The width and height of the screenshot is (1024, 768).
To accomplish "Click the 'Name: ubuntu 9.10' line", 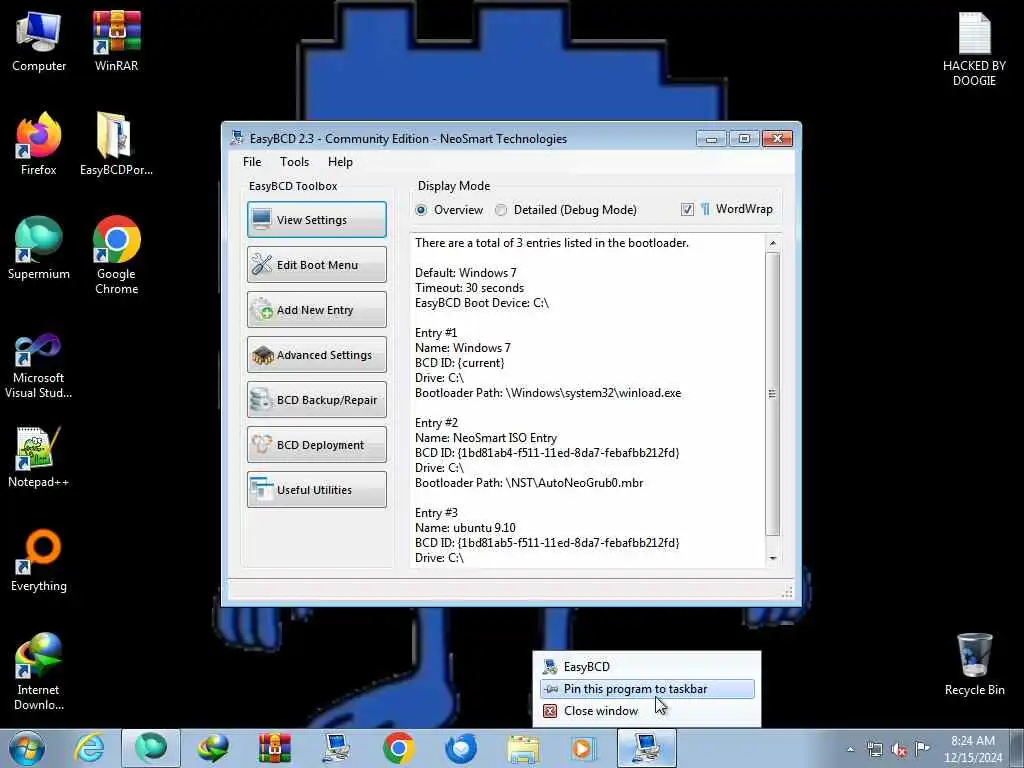I will tap(465, 528).
